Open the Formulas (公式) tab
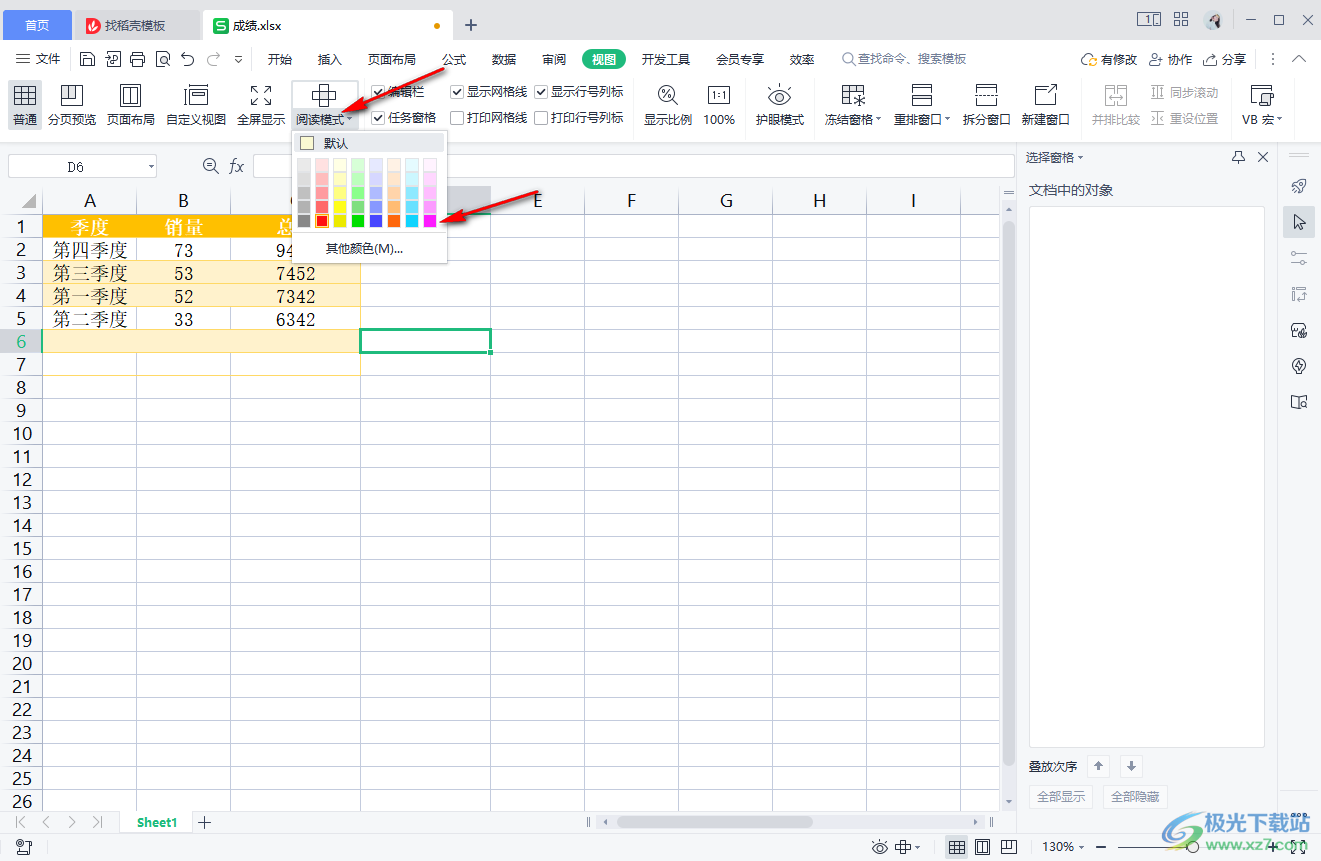 (x=454, y=59)
